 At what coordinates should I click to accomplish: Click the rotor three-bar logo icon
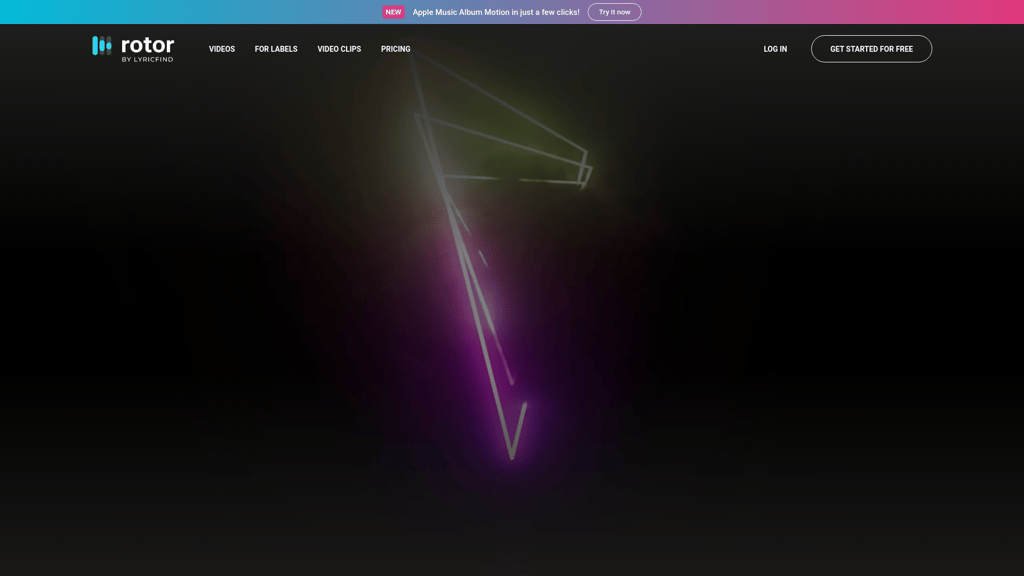pyautogui.click(x=102, y=46)
